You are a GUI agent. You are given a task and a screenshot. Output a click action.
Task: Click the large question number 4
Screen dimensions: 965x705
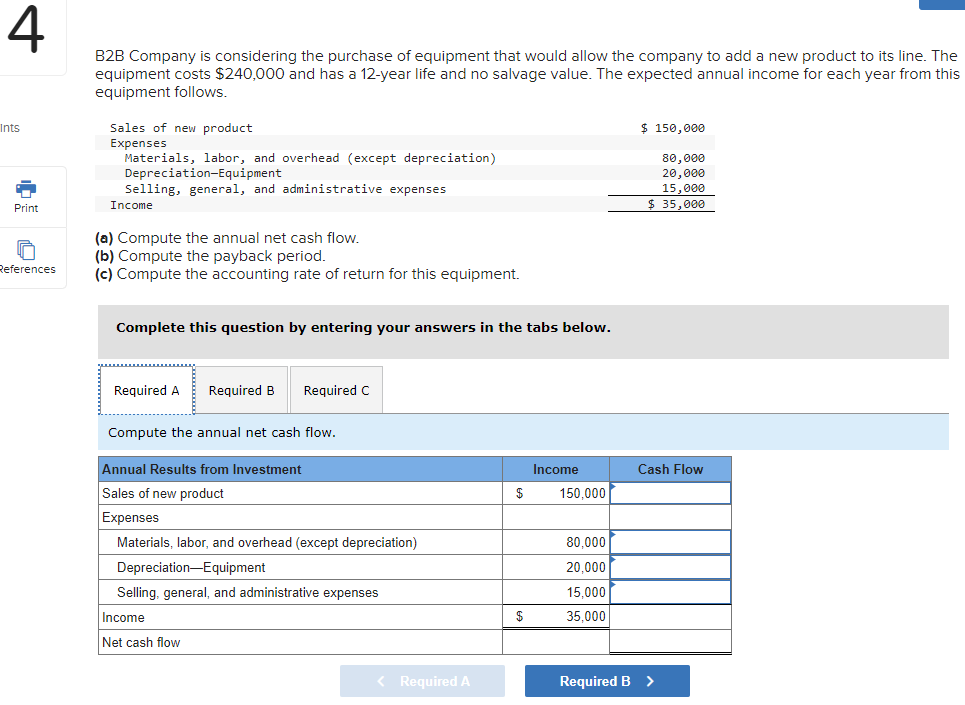(26, 29)
